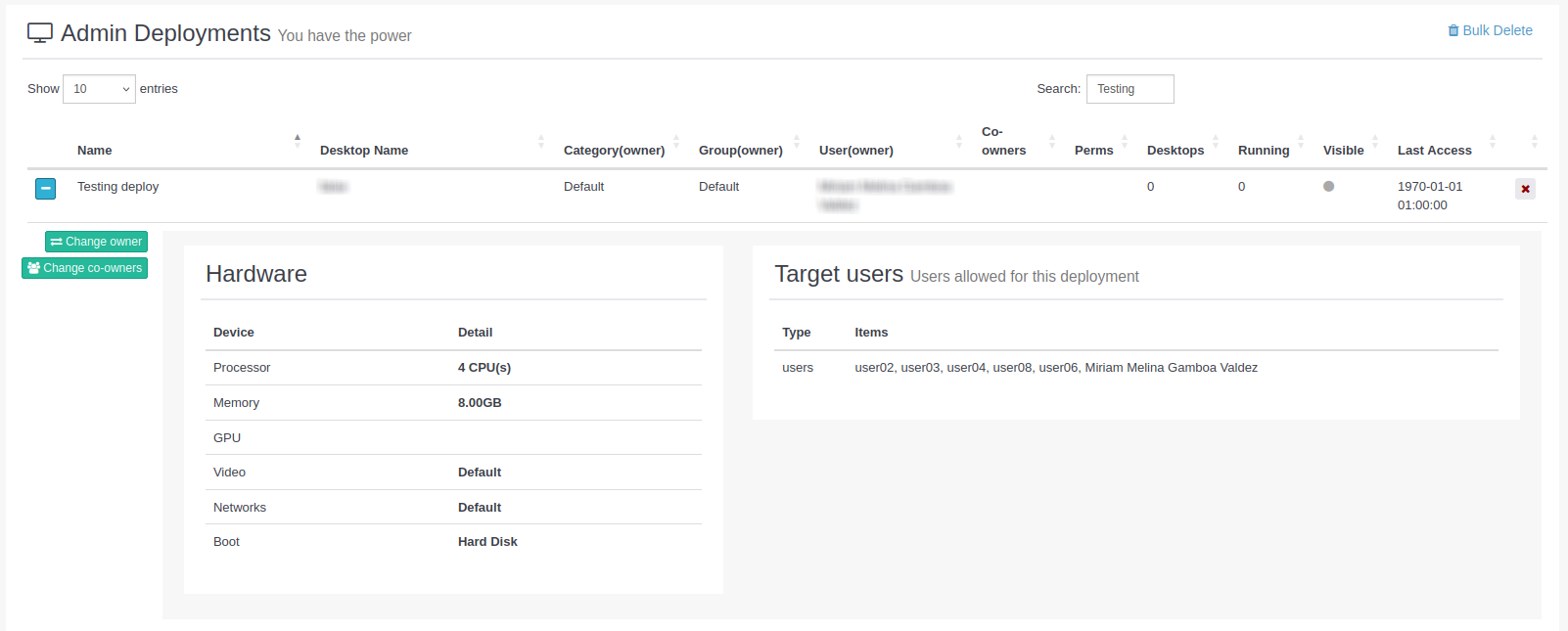Click the red delete icon for Testing deploy
The image size is (1568, 631).
1525,189
